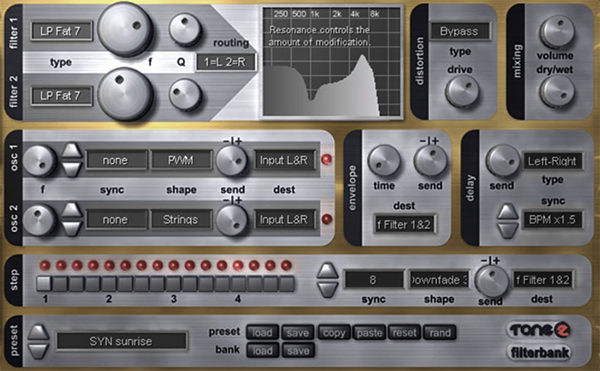Click the up arrow above osc 1 sync
This screenshot has height=371, width=600.
pos(72,150)
